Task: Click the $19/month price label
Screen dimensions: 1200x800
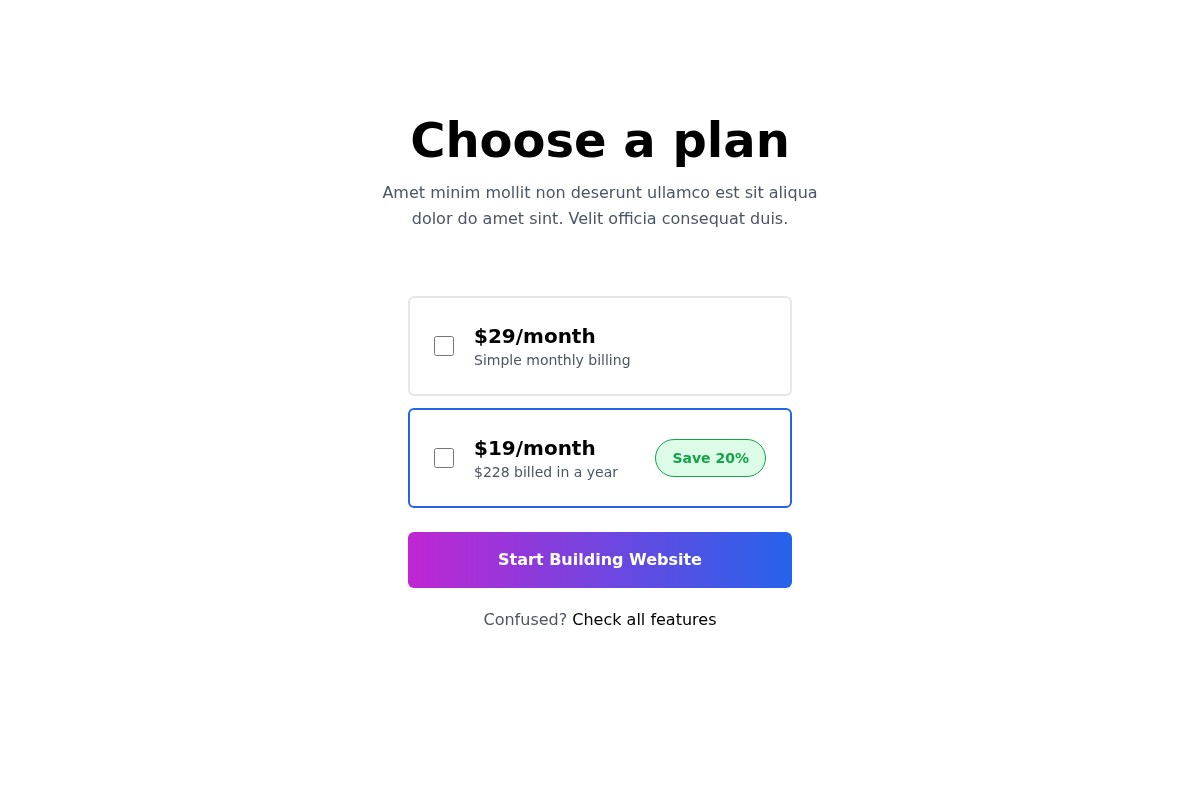Action: coord(534,448)
